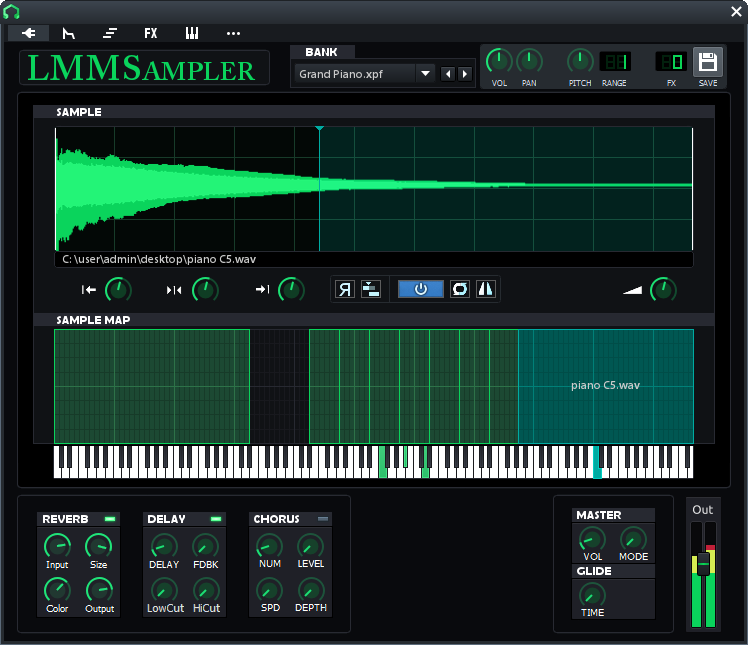This screenshot has height=645, width=748.
Task: Adjust the sample start knob
Action: click(x=118, y=290)
